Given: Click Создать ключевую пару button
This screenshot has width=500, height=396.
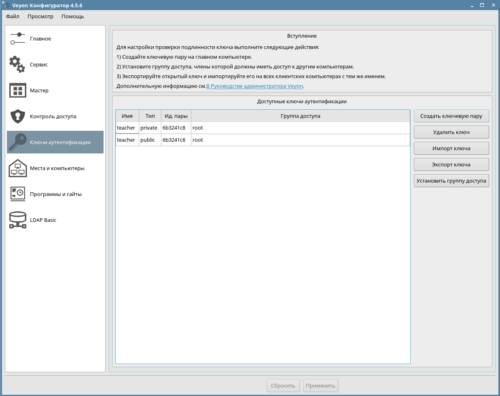Looking at the screenshot, I should point(451,116).
